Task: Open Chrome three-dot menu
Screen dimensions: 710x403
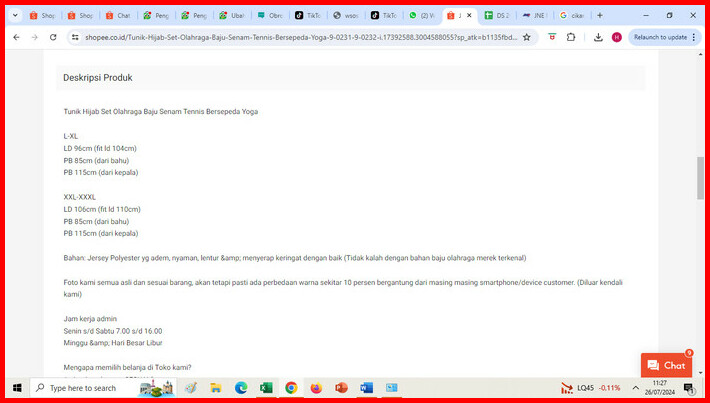Action: click(697, 37)
